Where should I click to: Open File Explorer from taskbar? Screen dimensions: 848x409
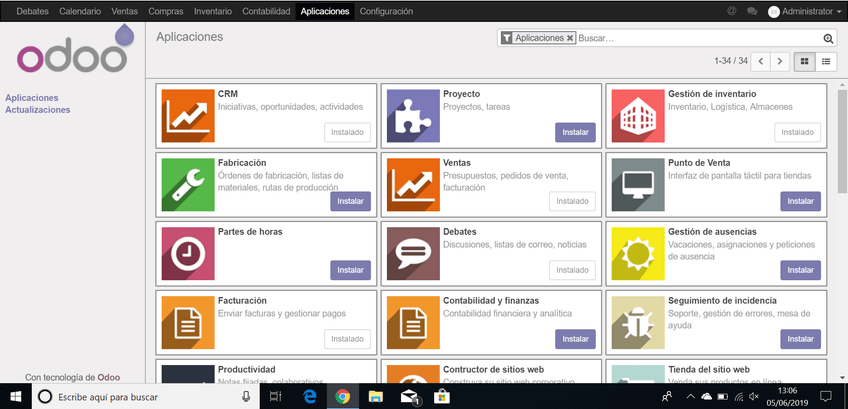[x=375, y=397]
